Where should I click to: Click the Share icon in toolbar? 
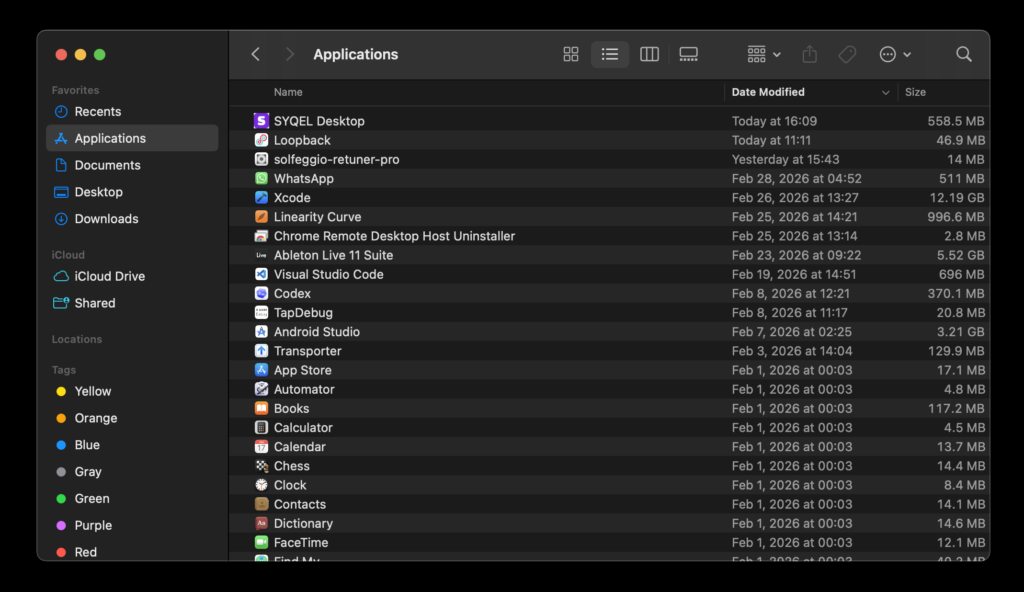[x=810, y=55]
